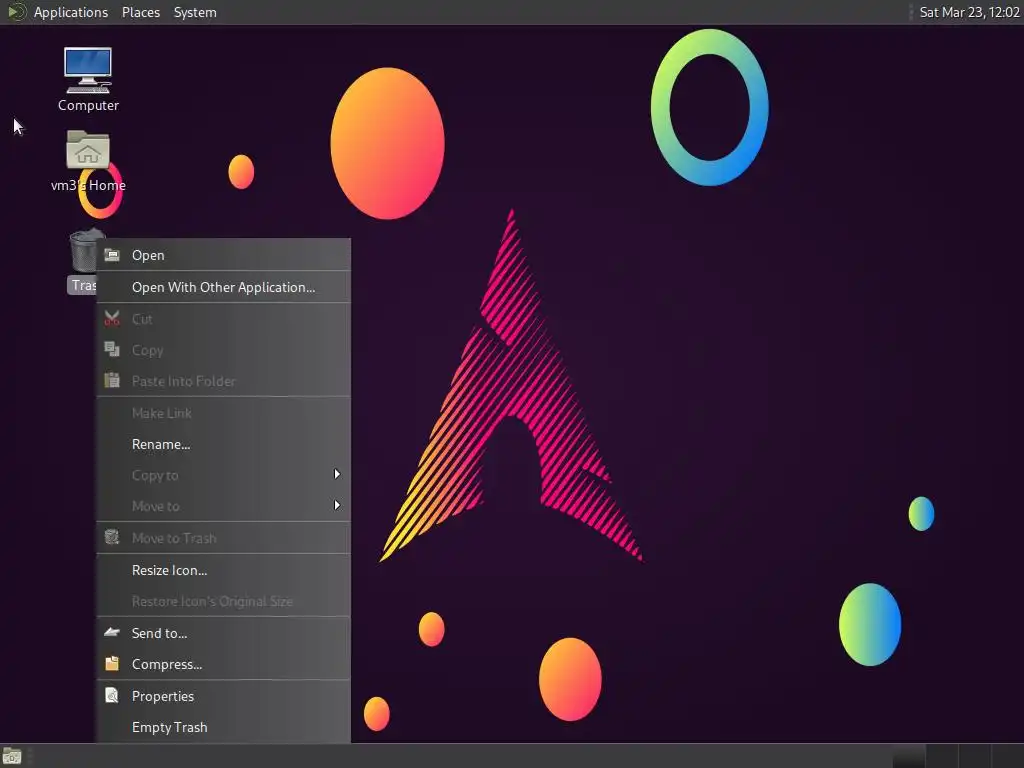
Task: Select the vm3's Home folder icon
Action: coord(88,150)
